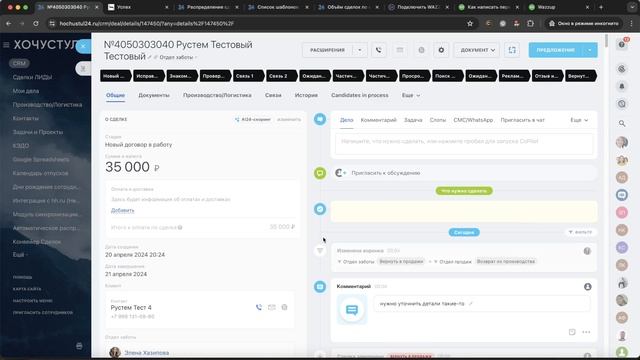640x360 pixels.
Task: Open the gear settings icon in deal header
Action: [441, 50]
